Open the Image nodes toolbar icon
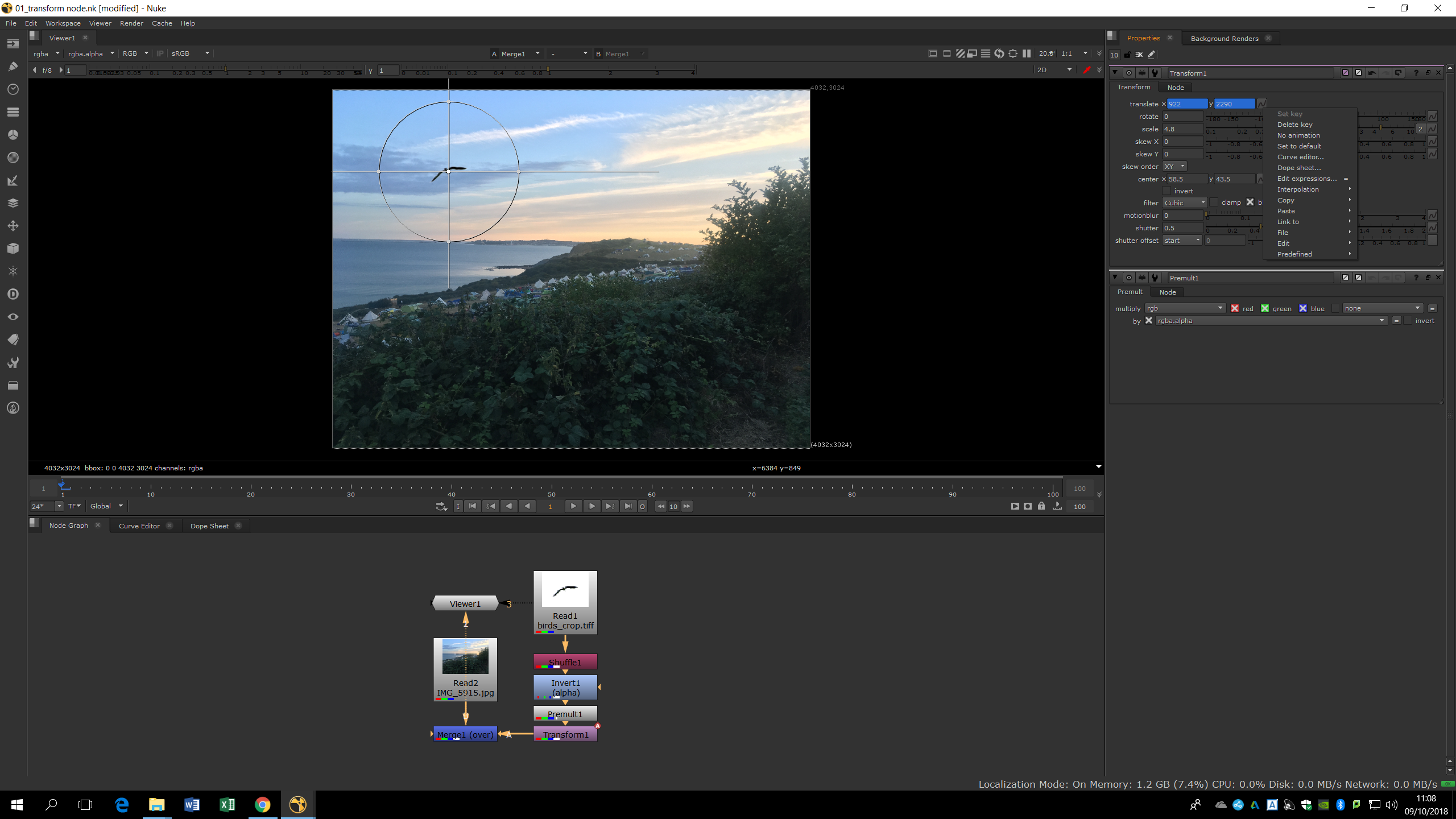Image resolution: width=1456 pixels, height=819 pixels. [x=13, y=44]
